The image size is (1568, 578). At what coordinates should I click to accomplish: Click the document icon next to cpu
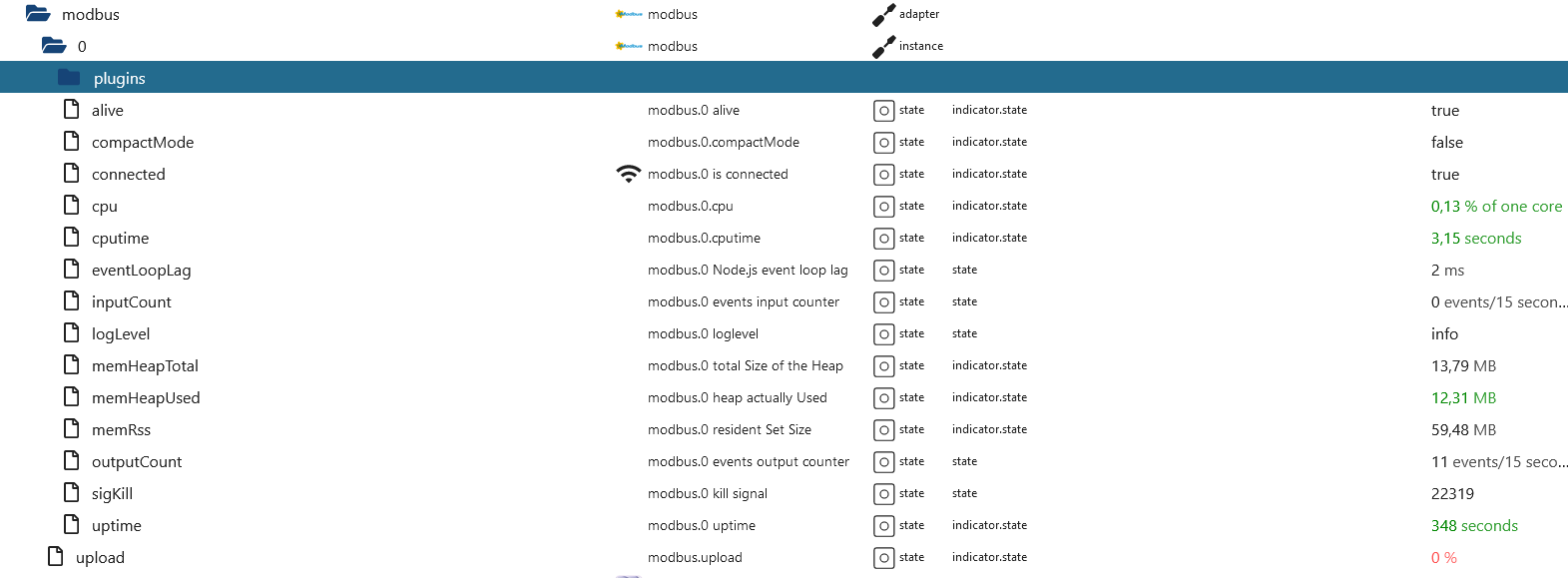point(72,205)
